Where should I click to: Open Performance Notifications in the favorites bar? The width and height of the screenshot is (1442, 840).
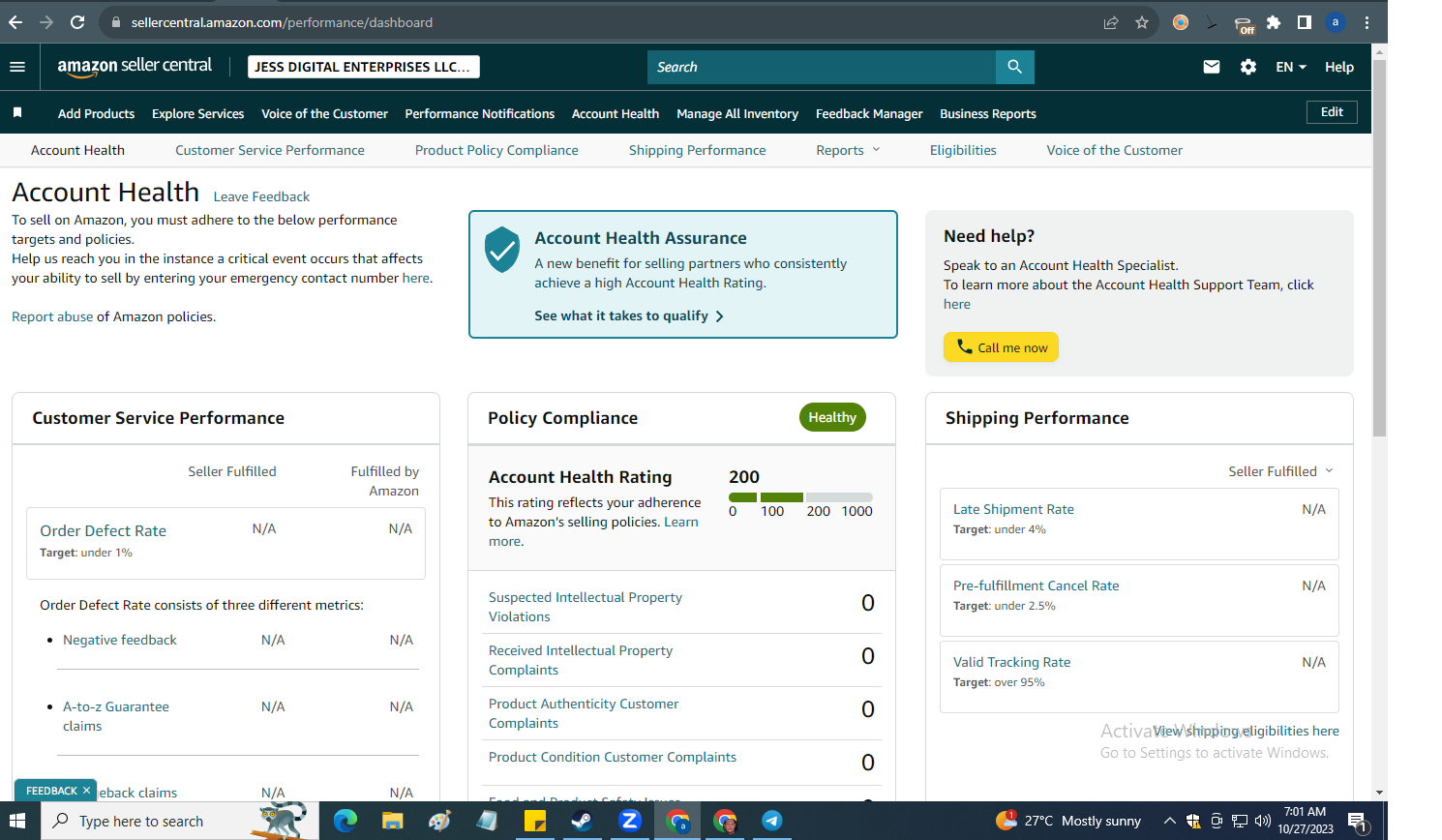coord(479,113)
